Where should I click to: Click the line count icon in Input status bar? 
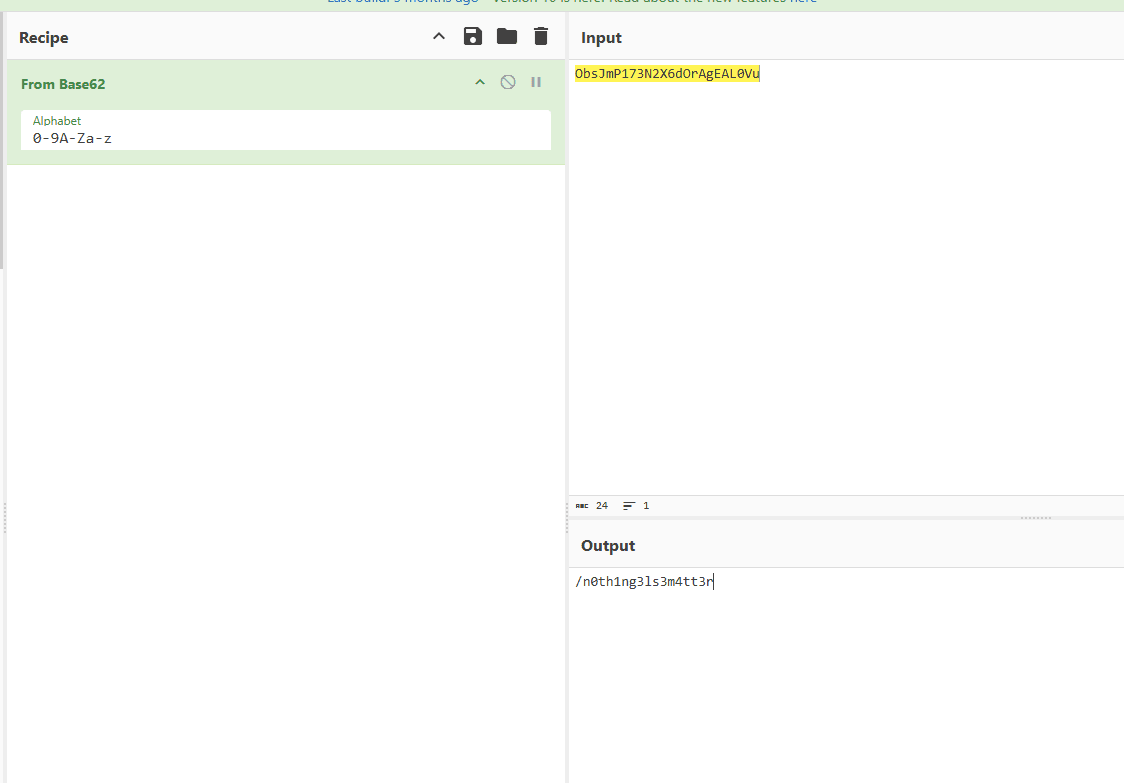pyautogui.click(x=629, y=506)
